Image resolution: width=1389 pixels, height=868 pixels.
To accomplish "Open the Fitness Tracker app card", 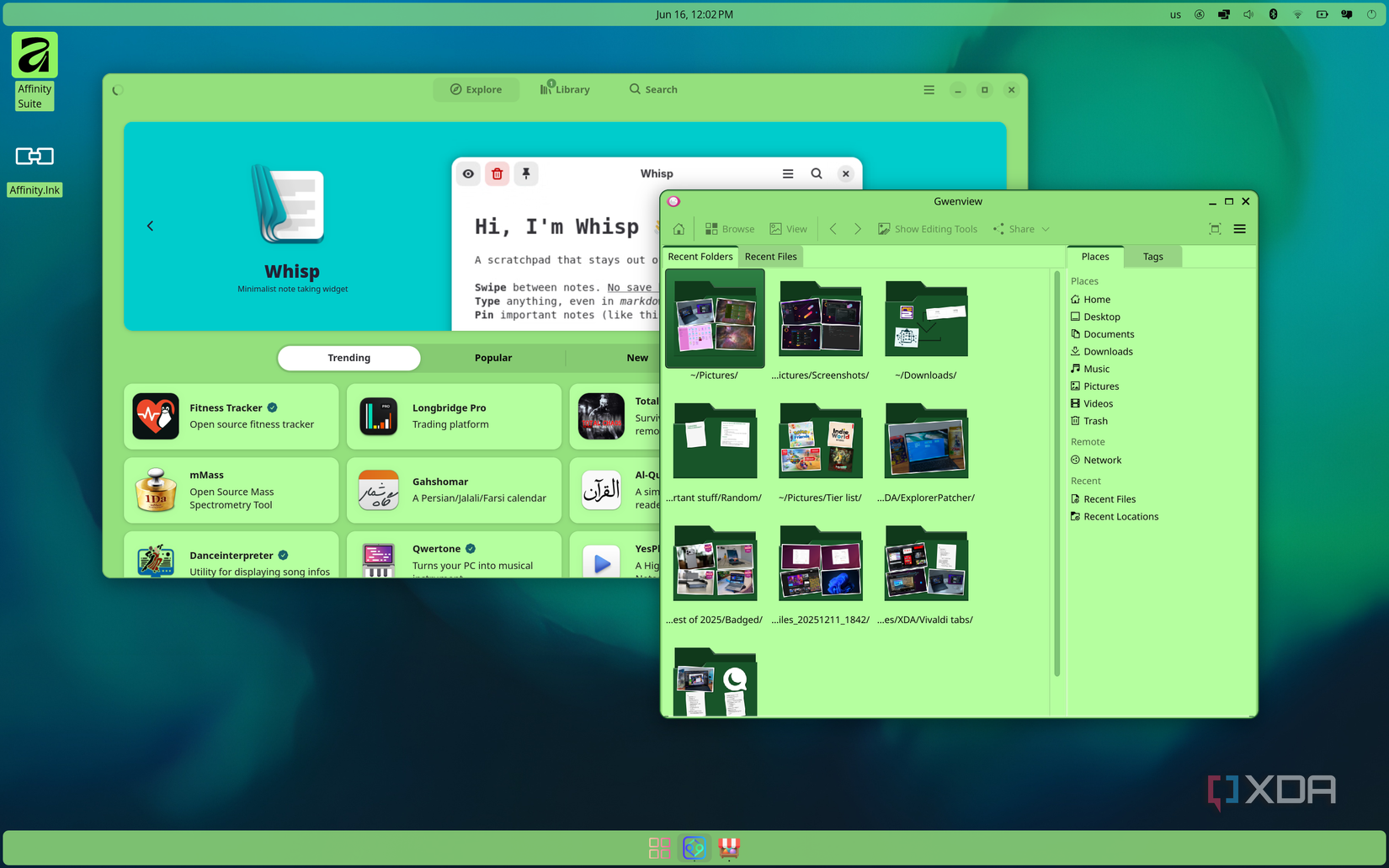I will (x=231, y=417).
